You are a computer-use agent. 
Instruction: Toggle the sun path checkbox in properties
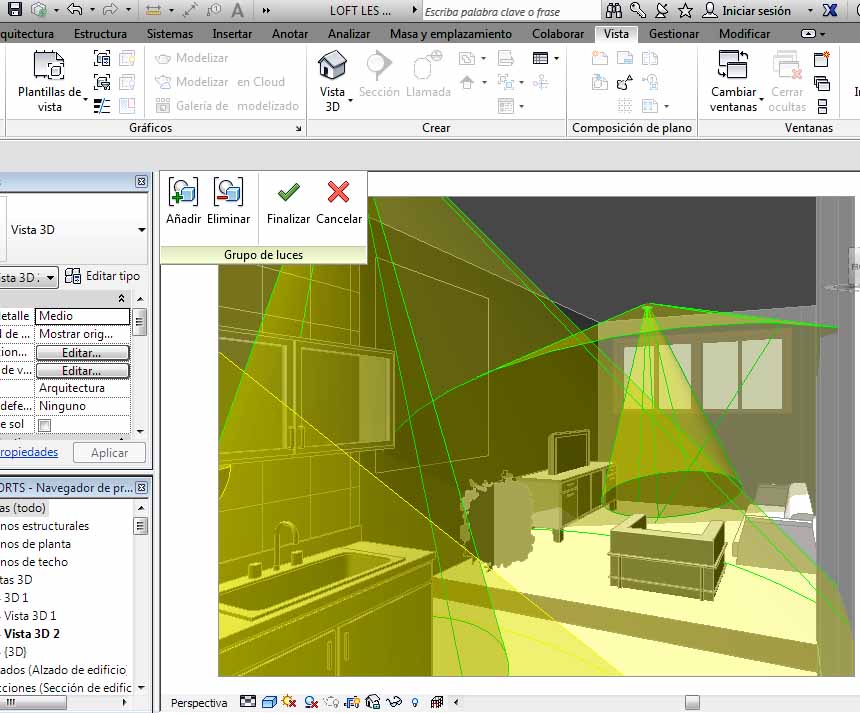click(44, 425)
